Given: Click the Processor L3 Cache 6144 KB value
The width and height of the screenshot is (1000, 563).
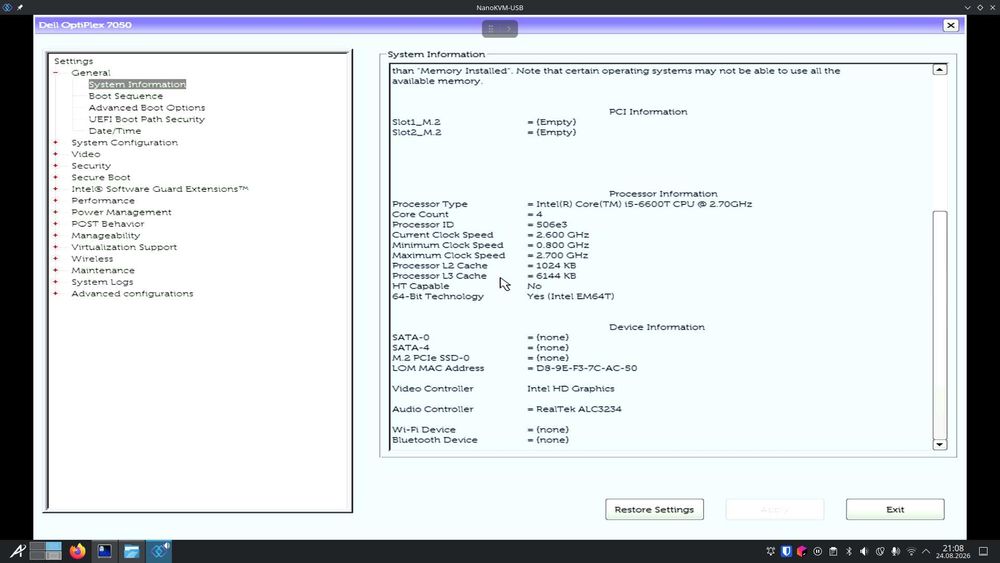Looking at the screenshot, I should pos(555,276).
